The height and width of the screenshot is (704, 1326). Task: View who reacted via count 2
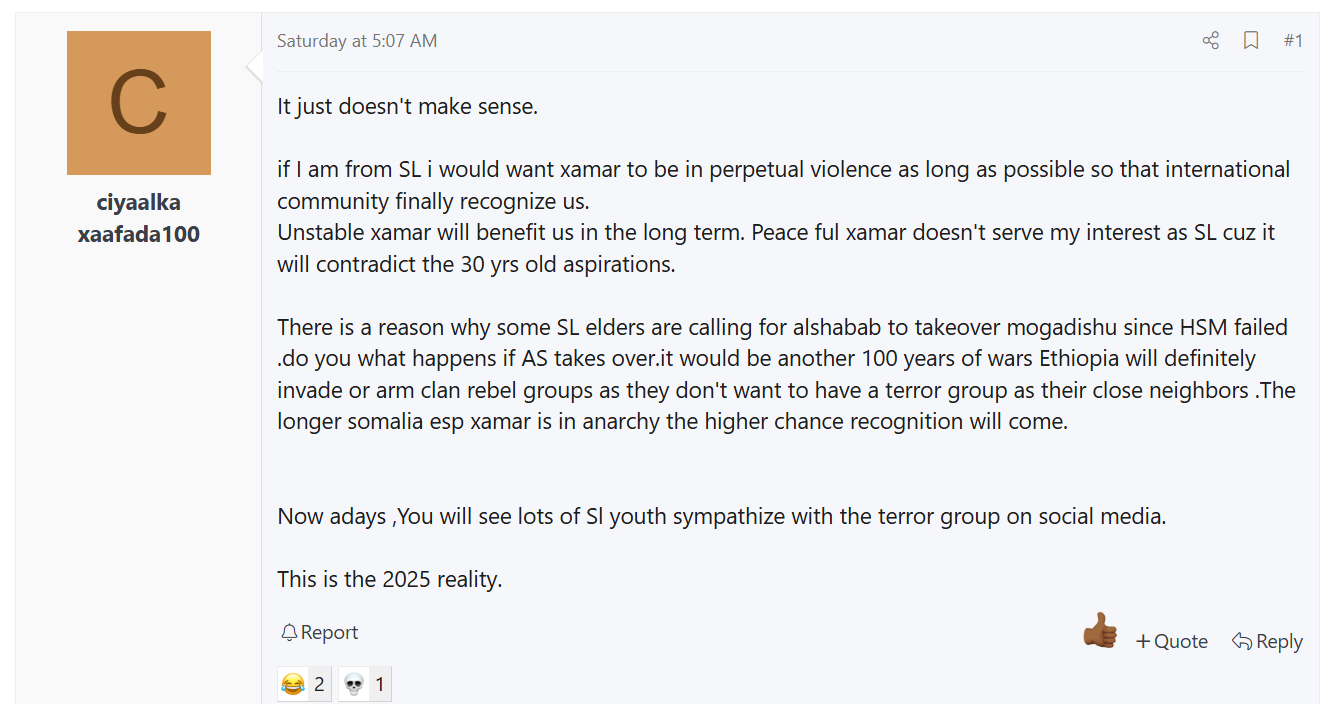point(319,684)
